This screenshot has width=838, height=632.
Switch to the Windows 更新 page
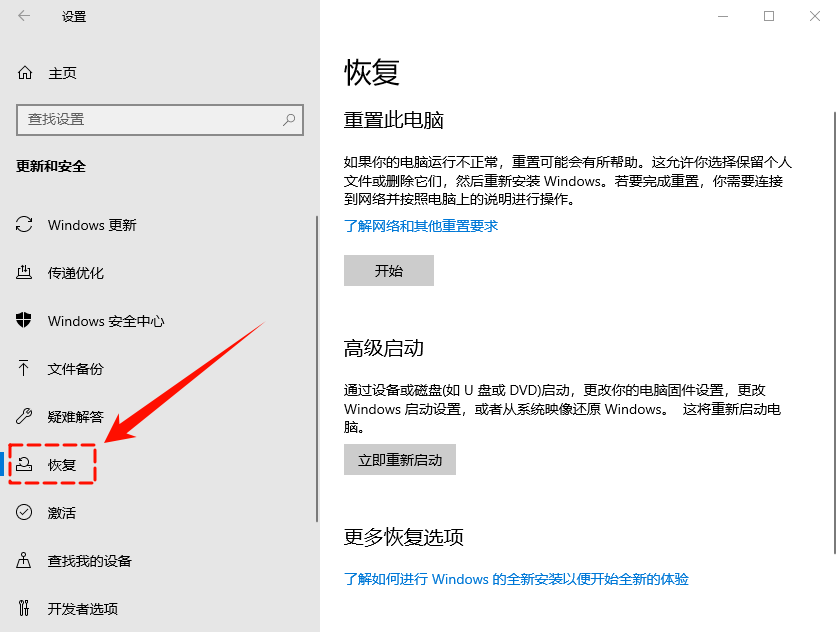point(90,225)
